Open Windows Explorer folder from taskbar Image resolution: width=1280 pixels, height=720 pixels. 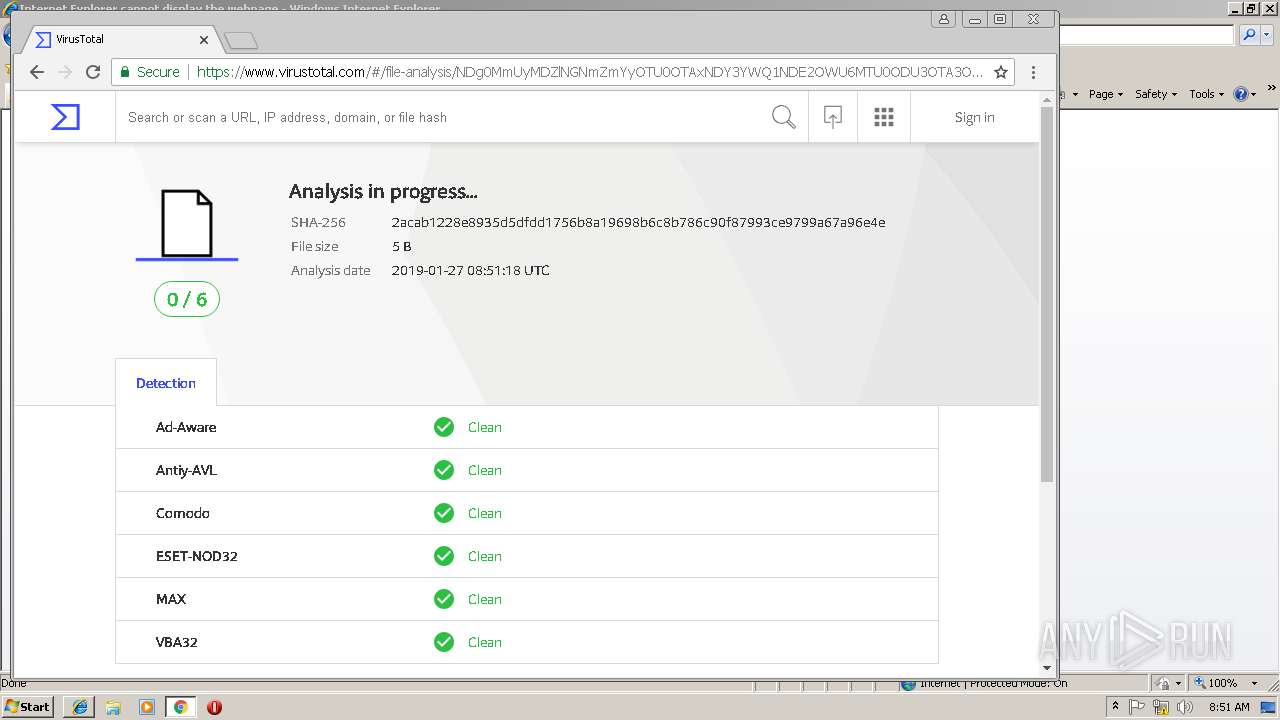(113, 707)
